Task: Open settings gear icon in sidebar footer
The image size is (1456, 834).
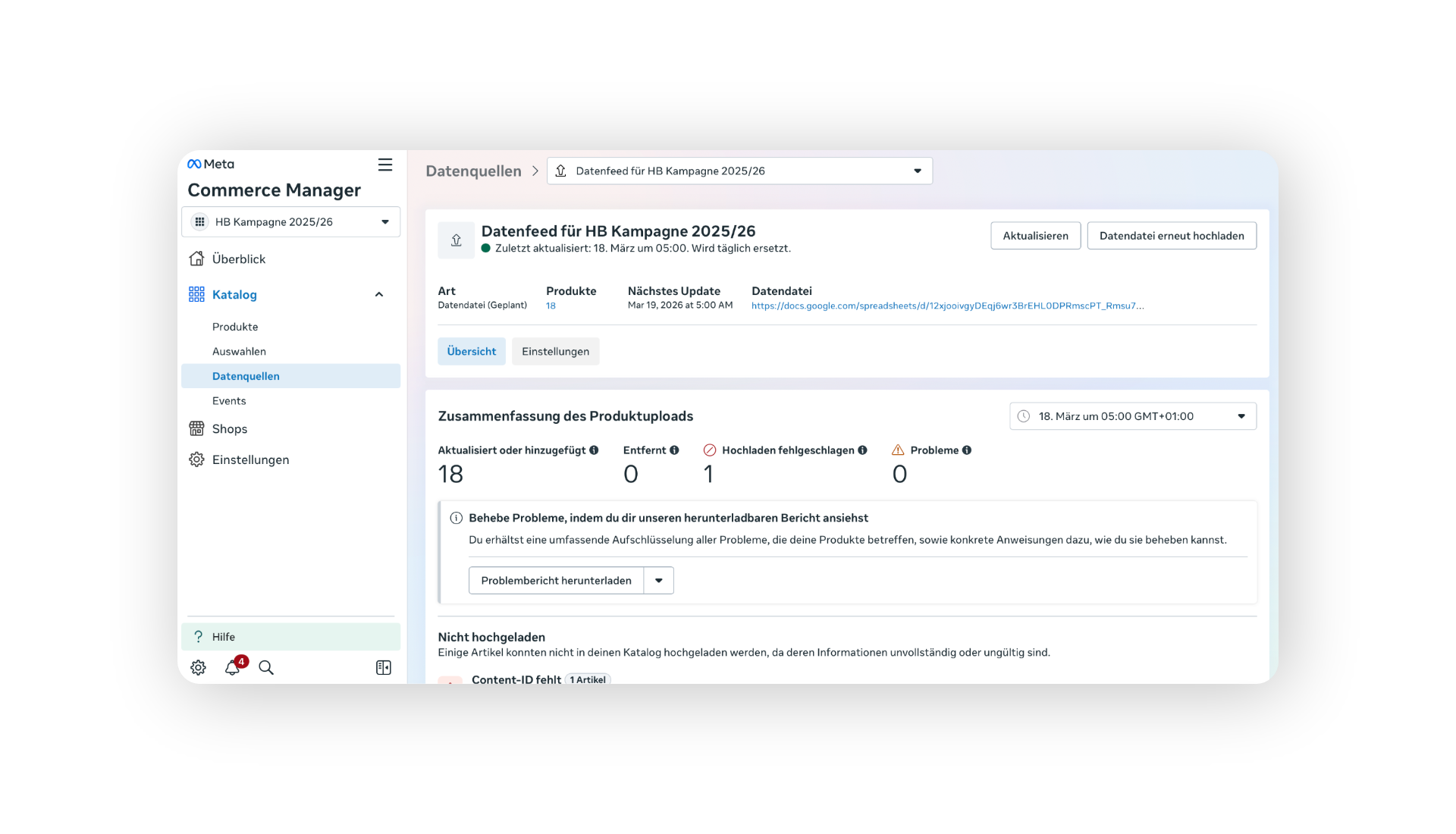Action: pyautogui.click(x=198, y=667)
